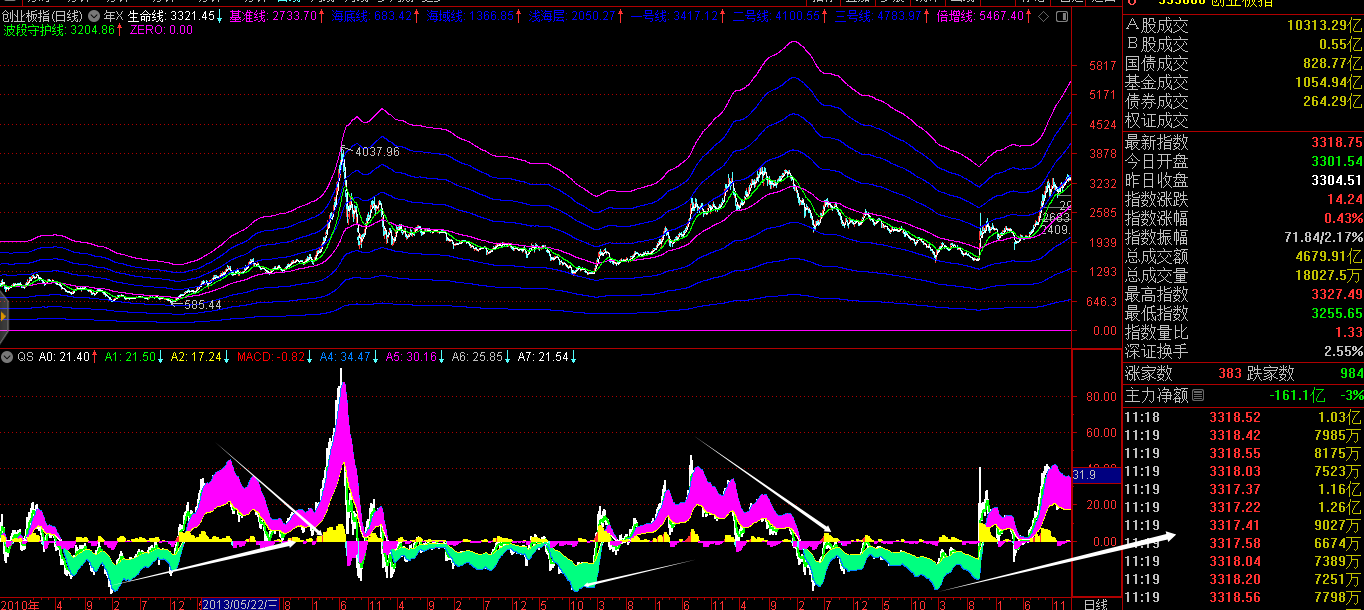Click the 总成交量 18027.5万 row

click(1243, 275)
